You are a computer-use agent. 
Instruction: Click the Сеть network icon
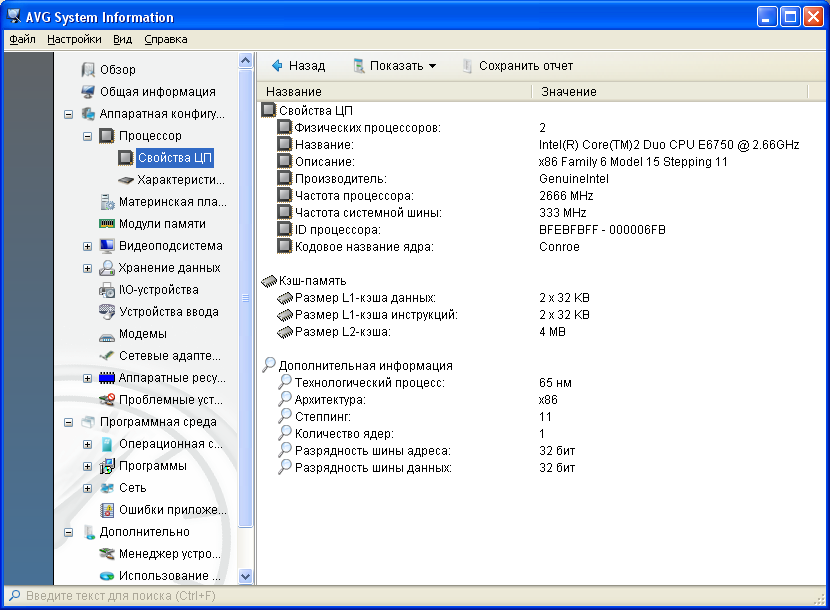point(107,488)
